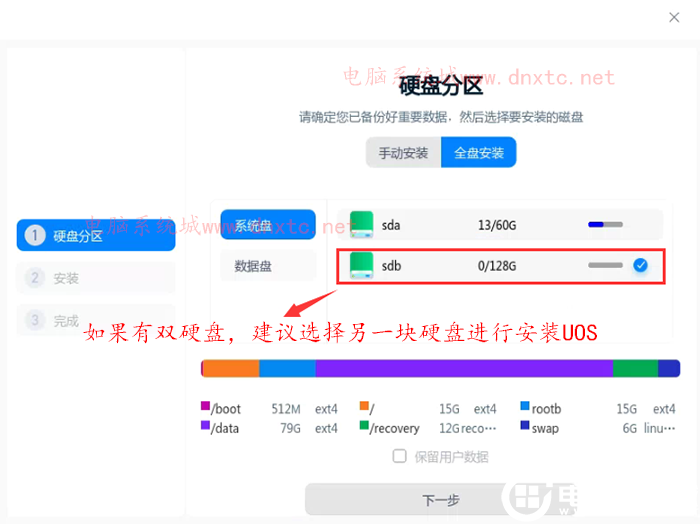Click the 6G size of swap
700x524 pixels.
tap(630, 428)
